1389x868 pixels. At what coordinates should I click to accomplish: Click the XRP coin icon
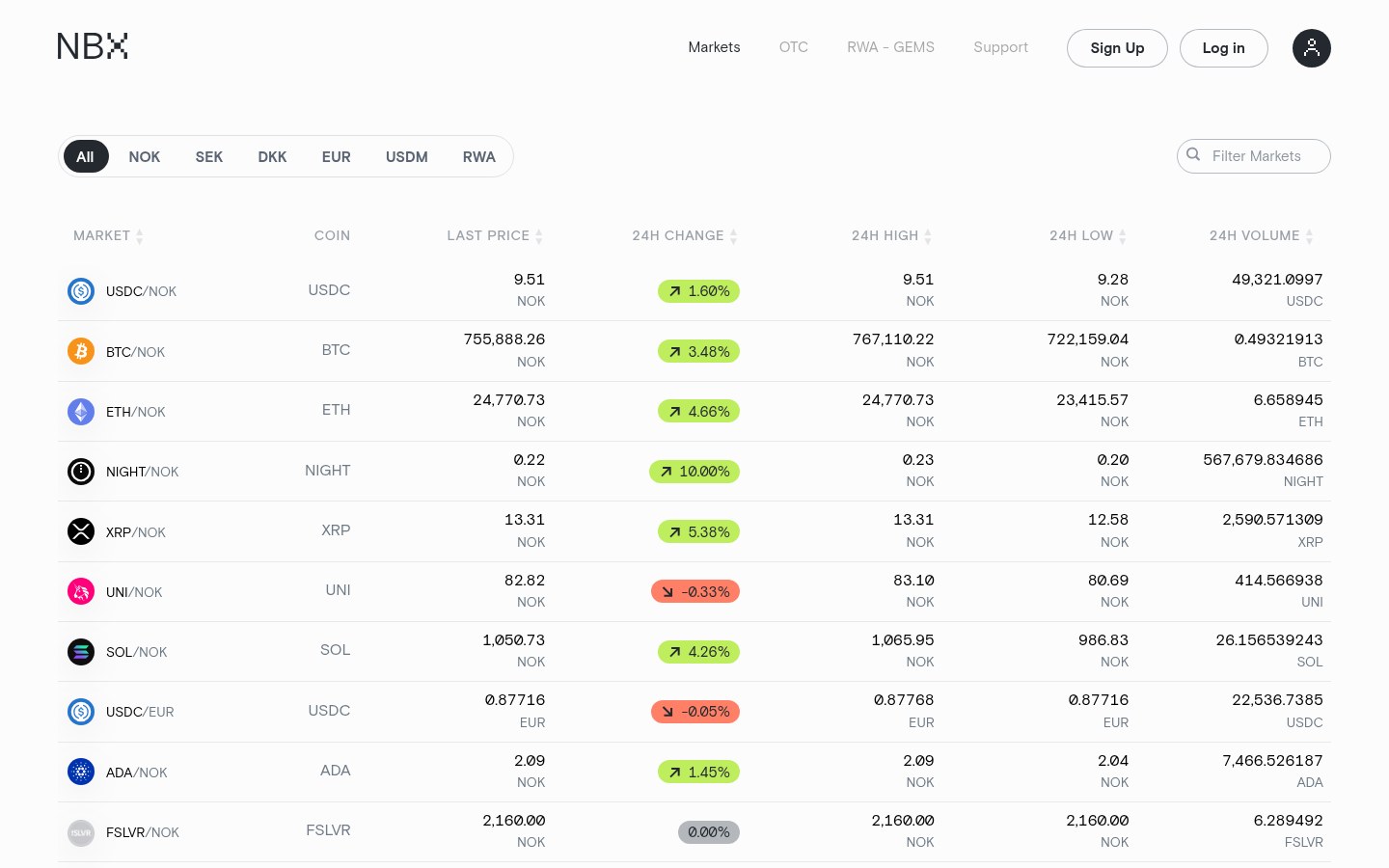pyautogui.click(x=81, y=531)
